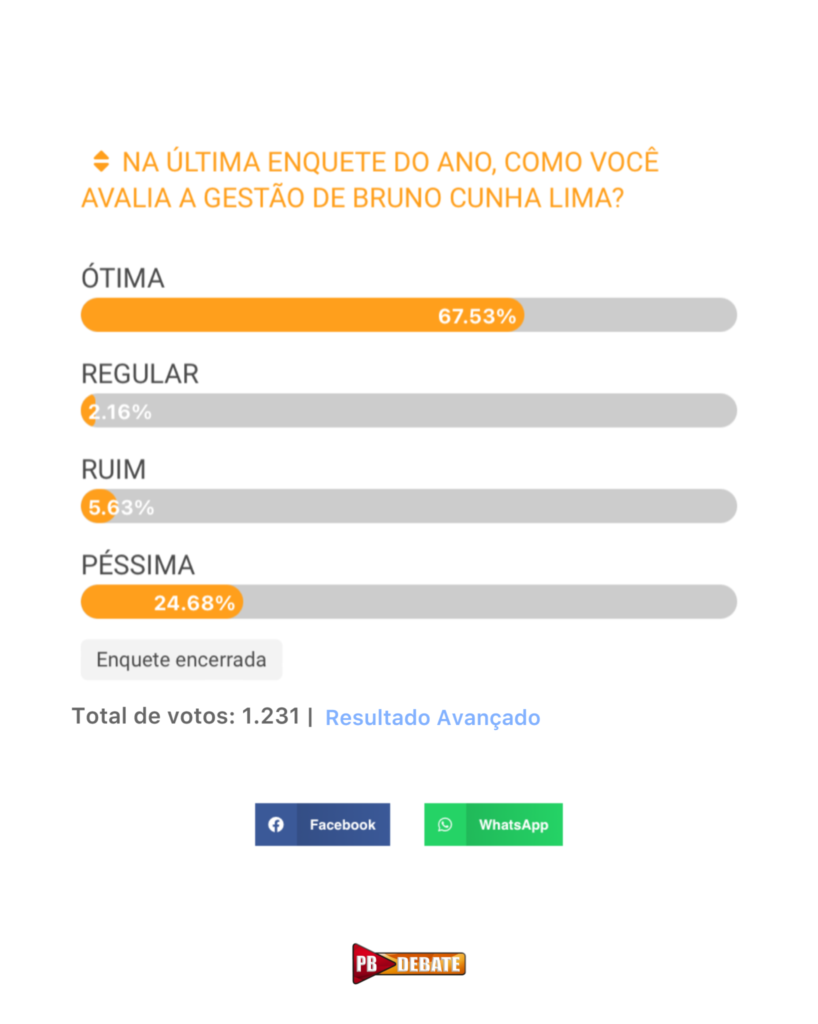Screen dimensions: 818x1024
Task: Click the 67.53% percentage value
Action: coord(477,317)
